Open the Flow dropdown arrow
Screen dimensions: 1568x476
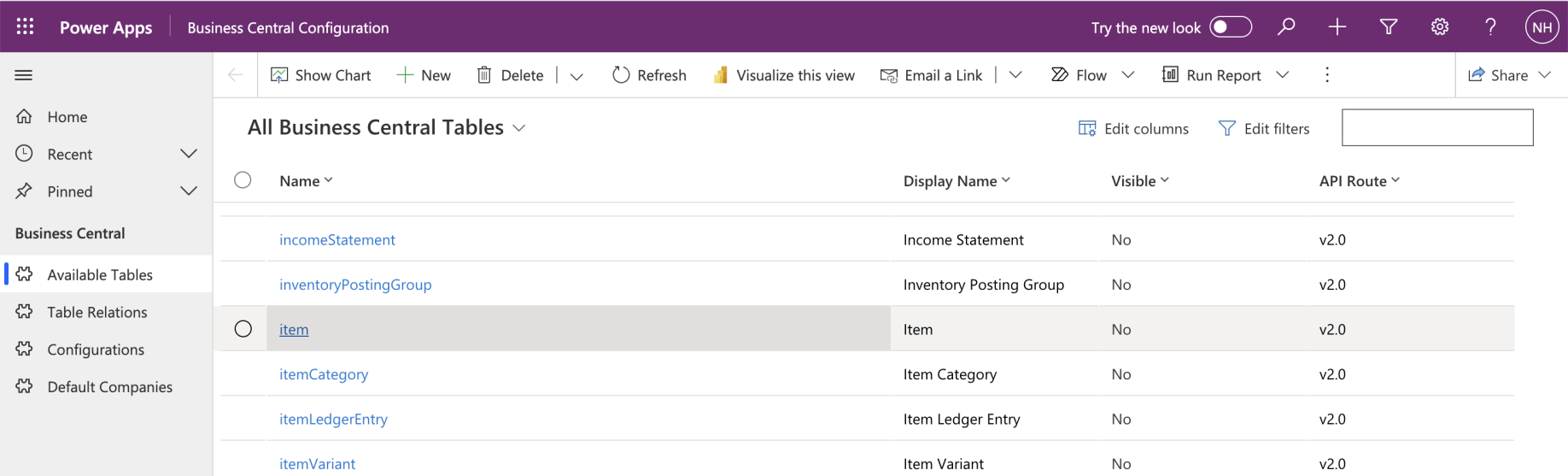1128,75
